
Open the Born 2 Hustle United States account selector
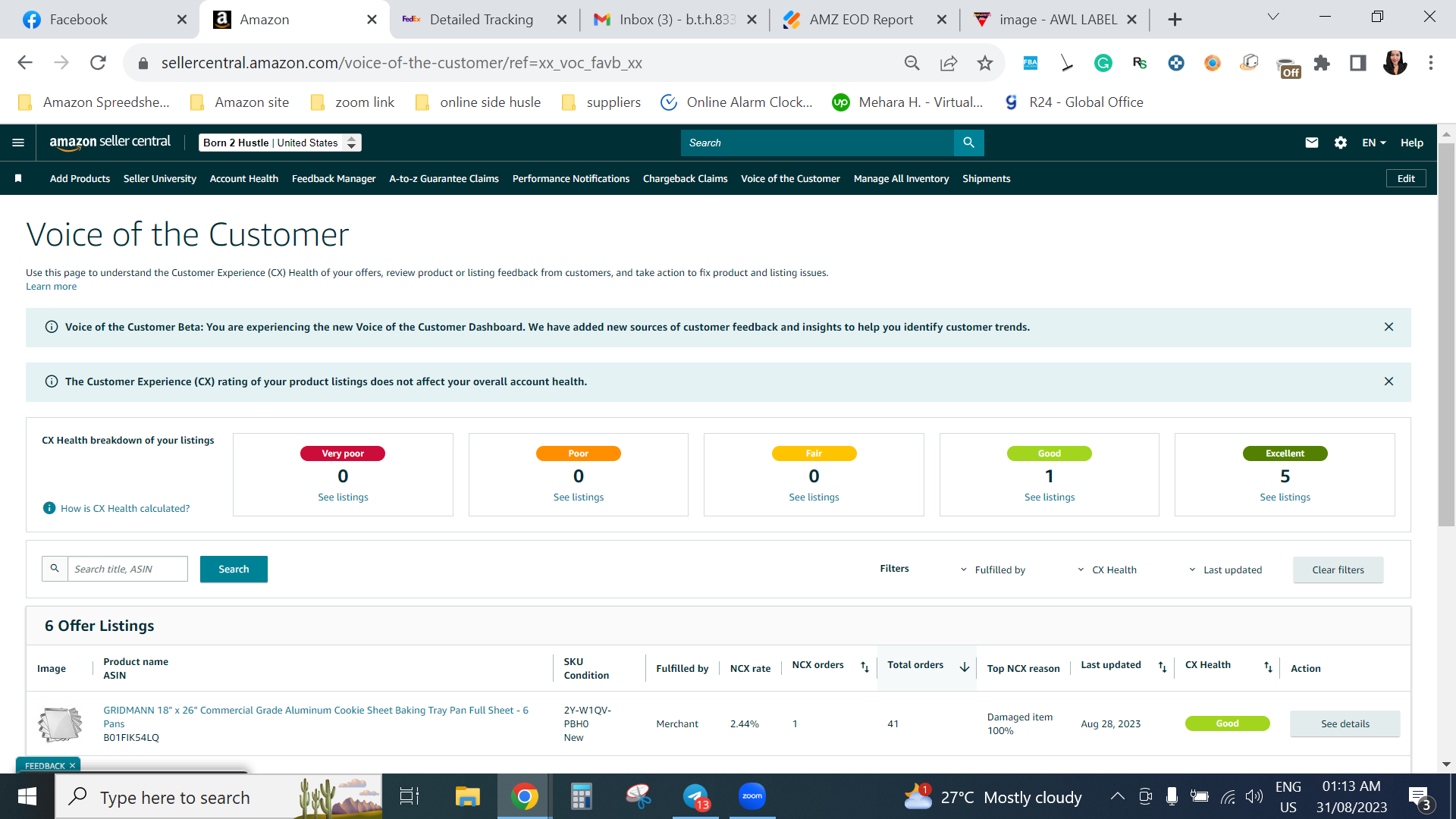pos(280,143)
